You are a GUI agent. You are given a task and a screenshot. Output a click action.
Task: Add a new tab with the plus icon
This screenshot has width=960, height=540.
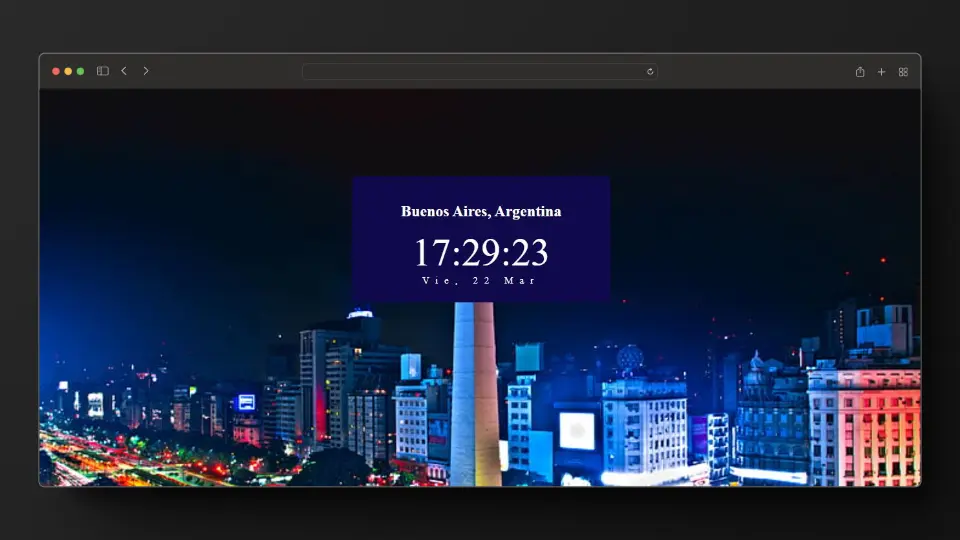click(882, 72)
